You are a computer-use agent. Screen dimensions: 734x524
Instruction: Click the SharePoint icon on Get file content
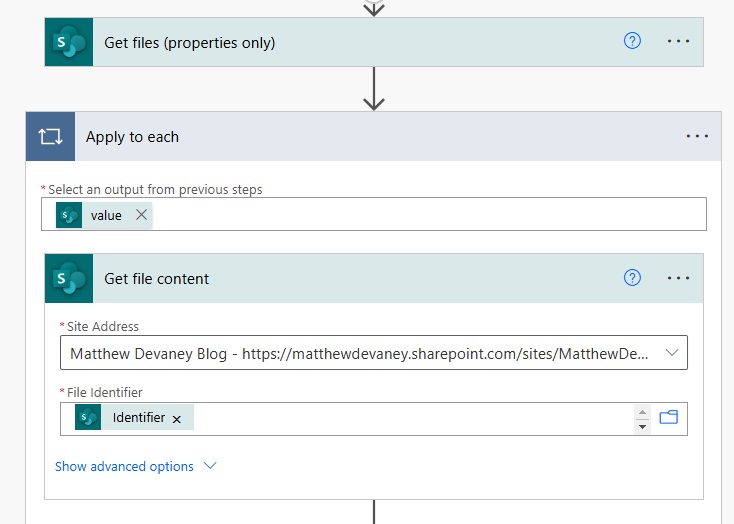click(x=69, y=279)
